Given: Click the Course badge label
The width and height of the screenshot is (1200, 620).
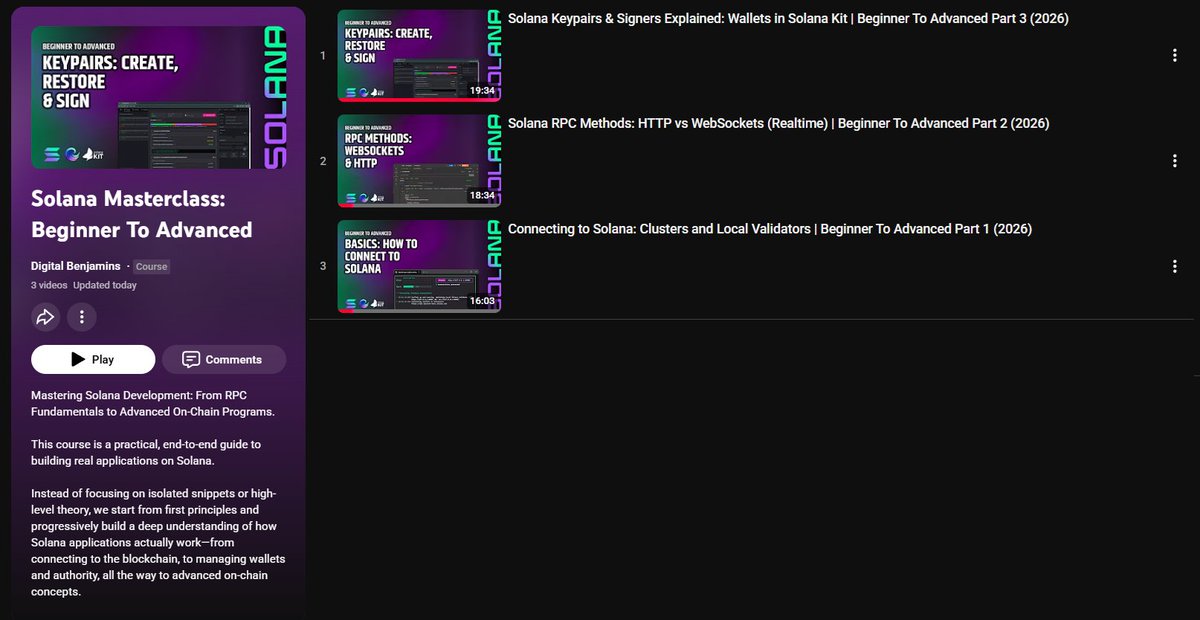Looking at the screenshot, I should (x=152, y=267).
